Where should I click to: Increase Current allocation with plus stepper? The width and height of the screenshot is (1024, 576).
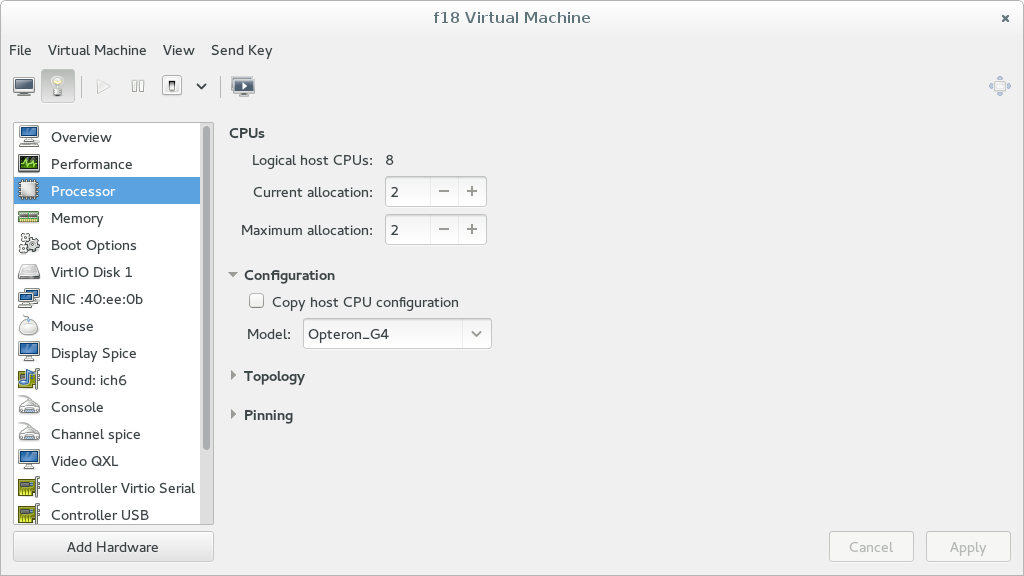coord(471,191)
